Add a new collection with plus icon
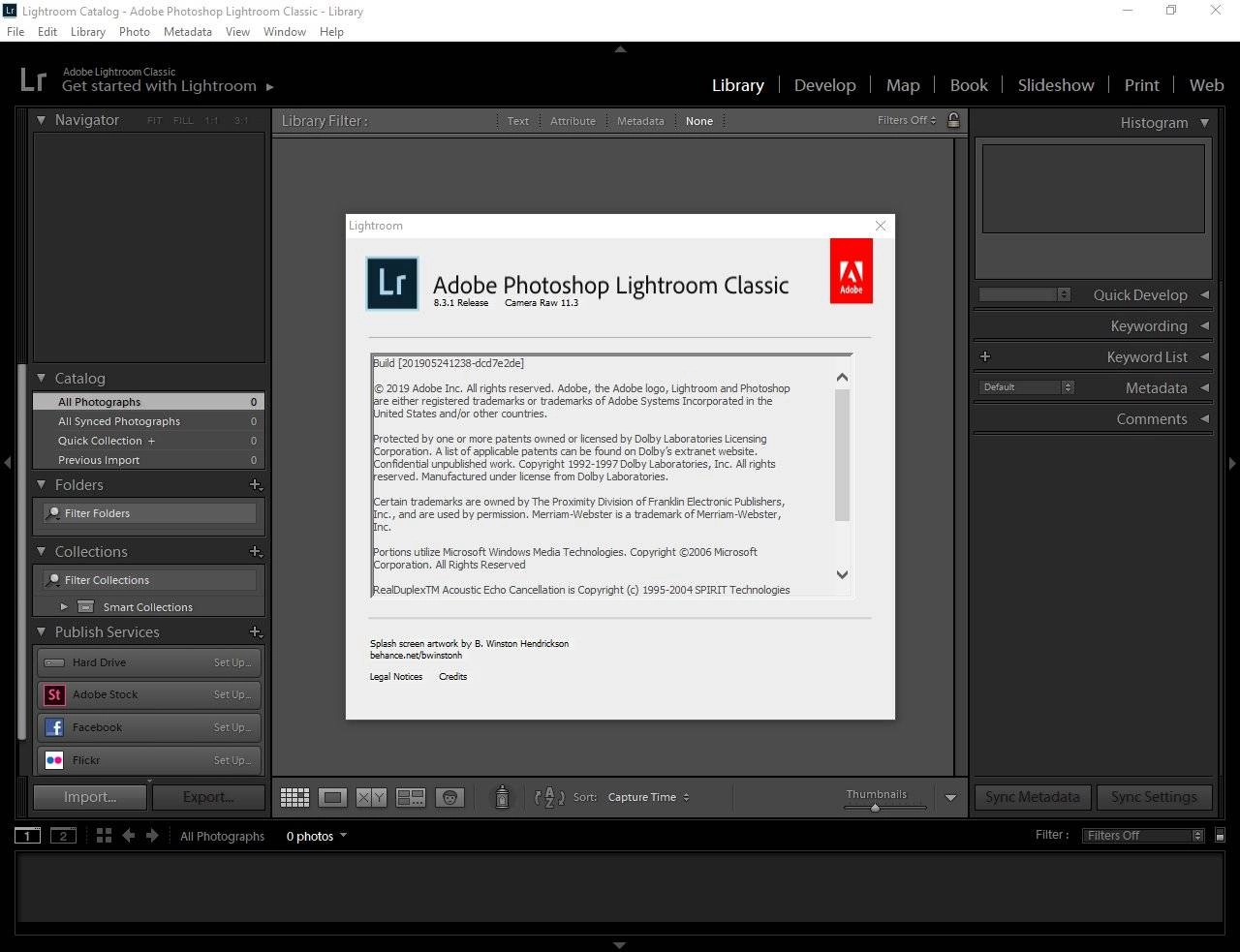Viewport: 1240px width, 952px height. coord(256,551)
